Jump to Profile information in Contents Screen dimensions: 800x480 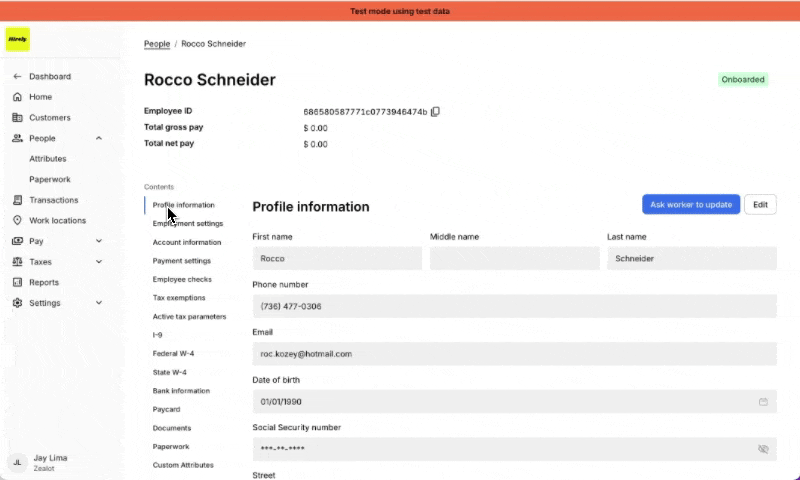coord(184,205)
